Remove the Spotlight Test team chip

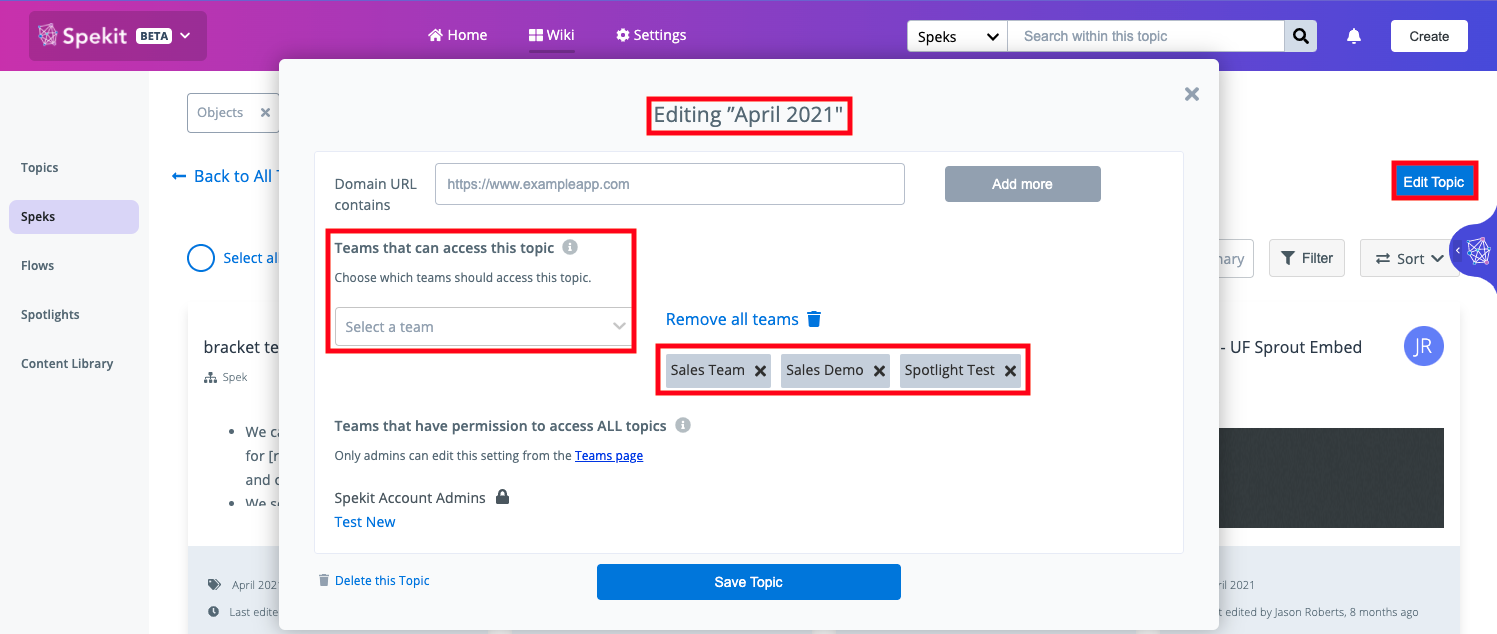pos(1010,371)
